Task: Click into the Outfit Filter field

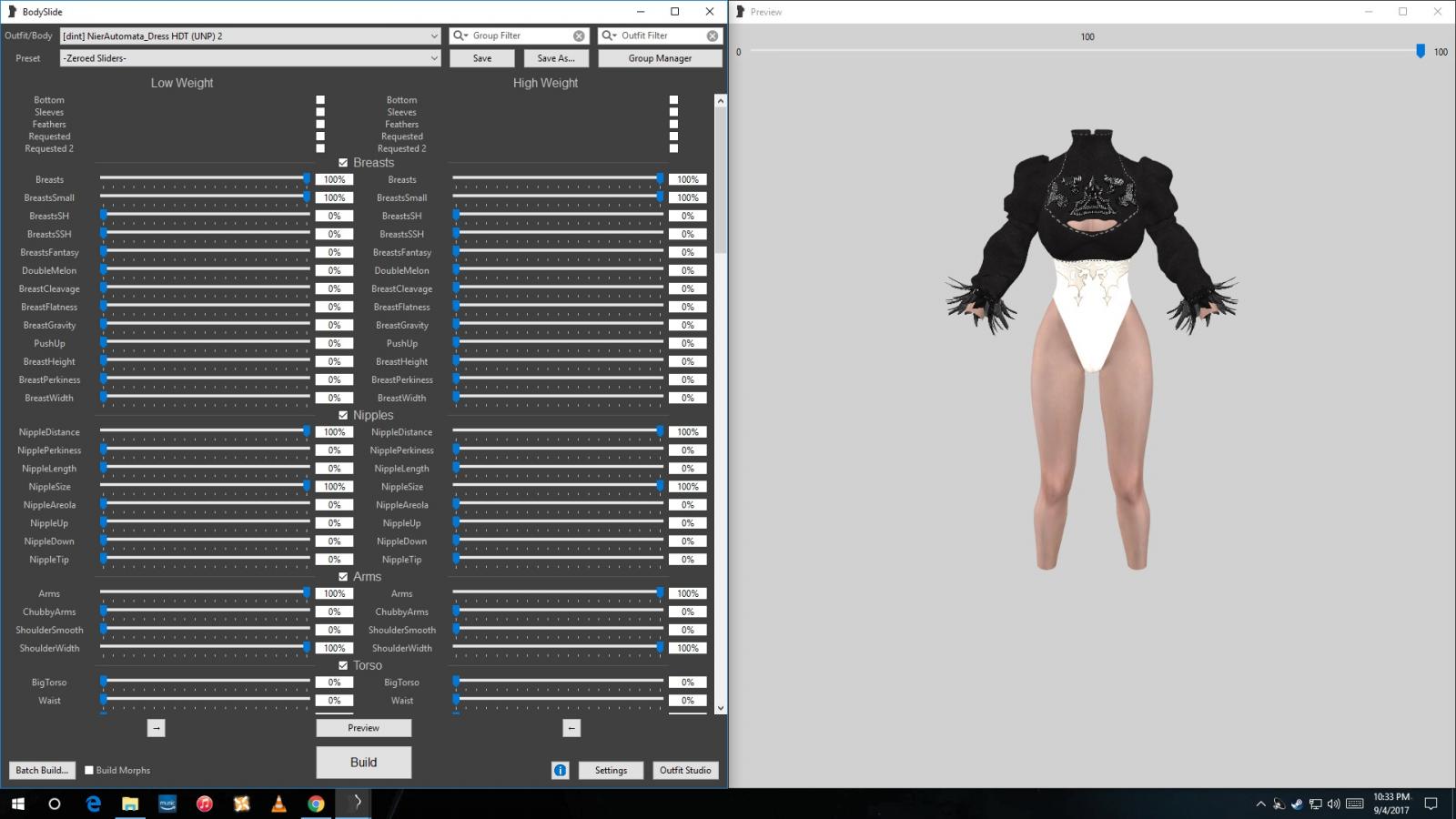Action: (x=662, y=35)
